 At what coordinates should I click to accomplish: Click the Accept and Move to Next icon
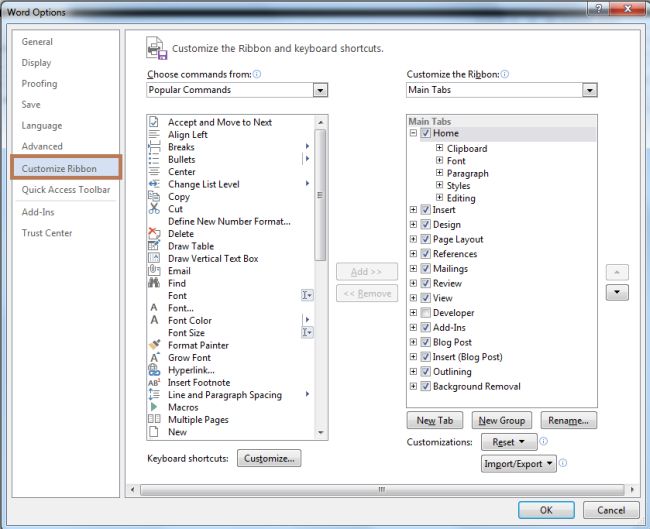click(x=154, y=122)
